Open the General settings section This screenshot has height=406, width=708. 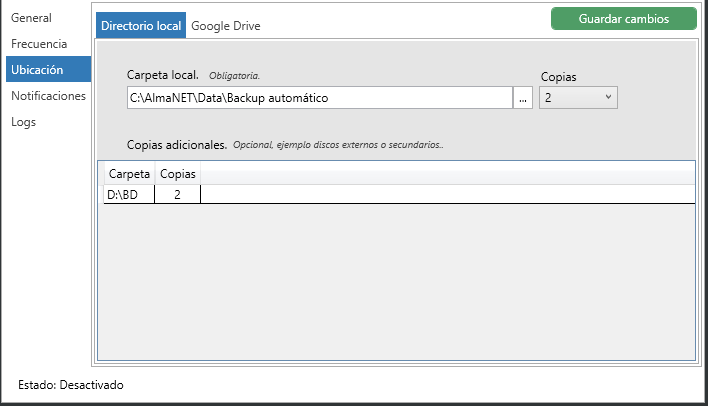pos(31,18)
